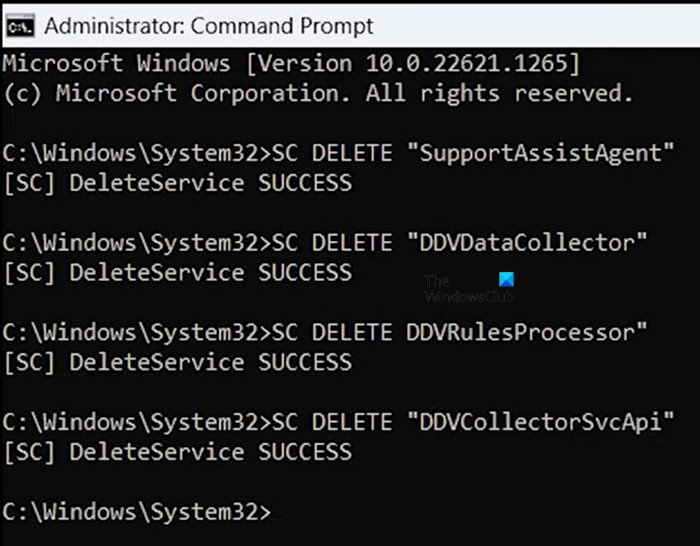Click the "Administrator: Command Prompt" title text
The height and width of the screenshot is (546, 700).
tap(209, 26)
